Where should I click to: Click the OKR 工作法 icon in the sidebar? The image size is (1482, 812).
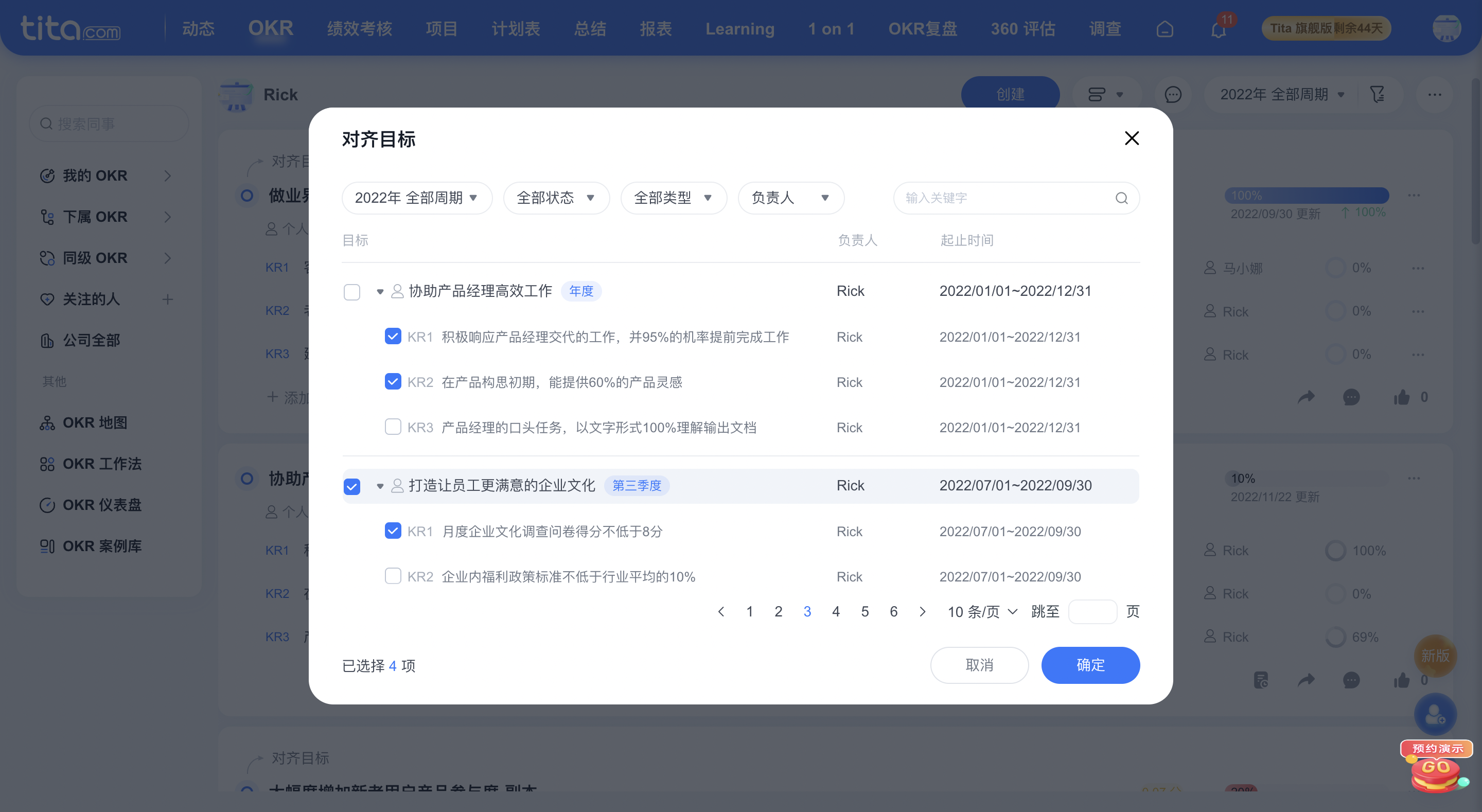click(47, 464)
